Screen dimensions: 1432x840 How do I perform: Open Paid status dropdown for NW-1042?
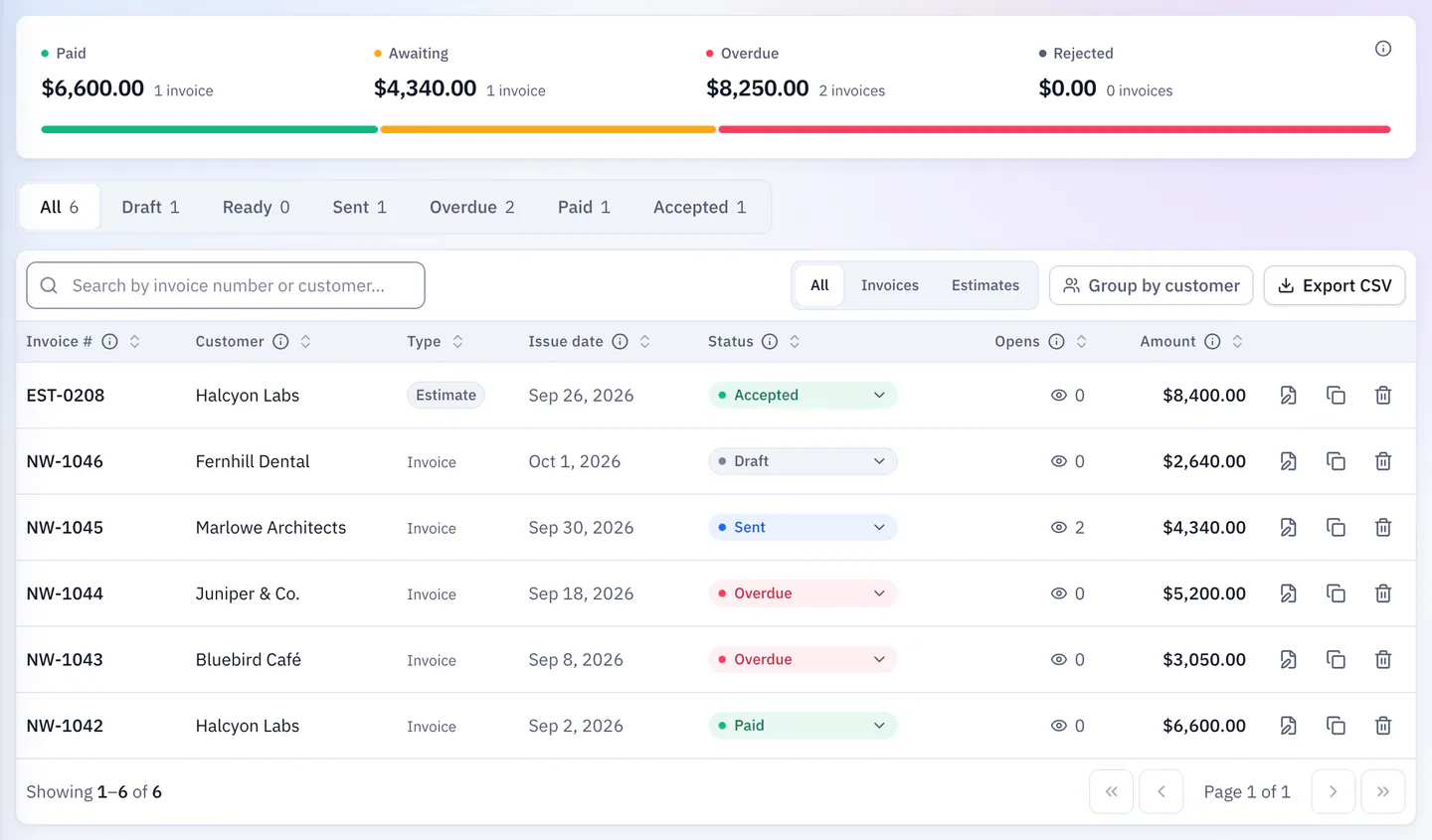(803, 726)
